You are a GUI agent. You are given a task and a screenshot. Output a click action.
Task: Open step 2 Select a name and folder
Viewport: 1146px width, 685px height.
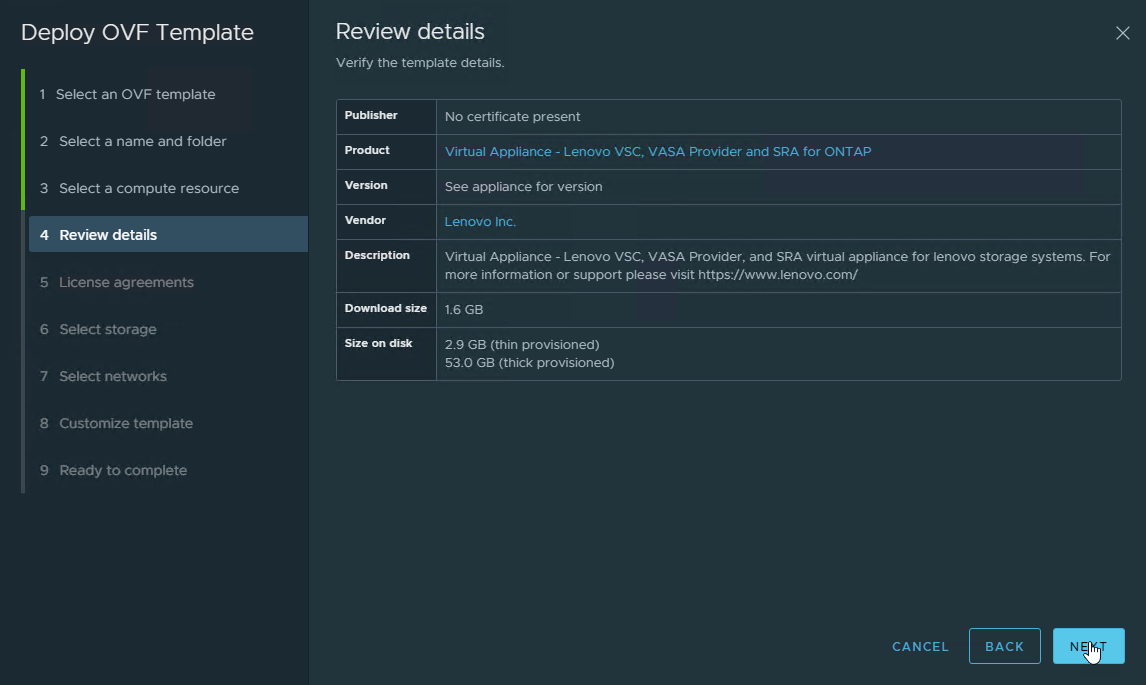pos(142,141)
